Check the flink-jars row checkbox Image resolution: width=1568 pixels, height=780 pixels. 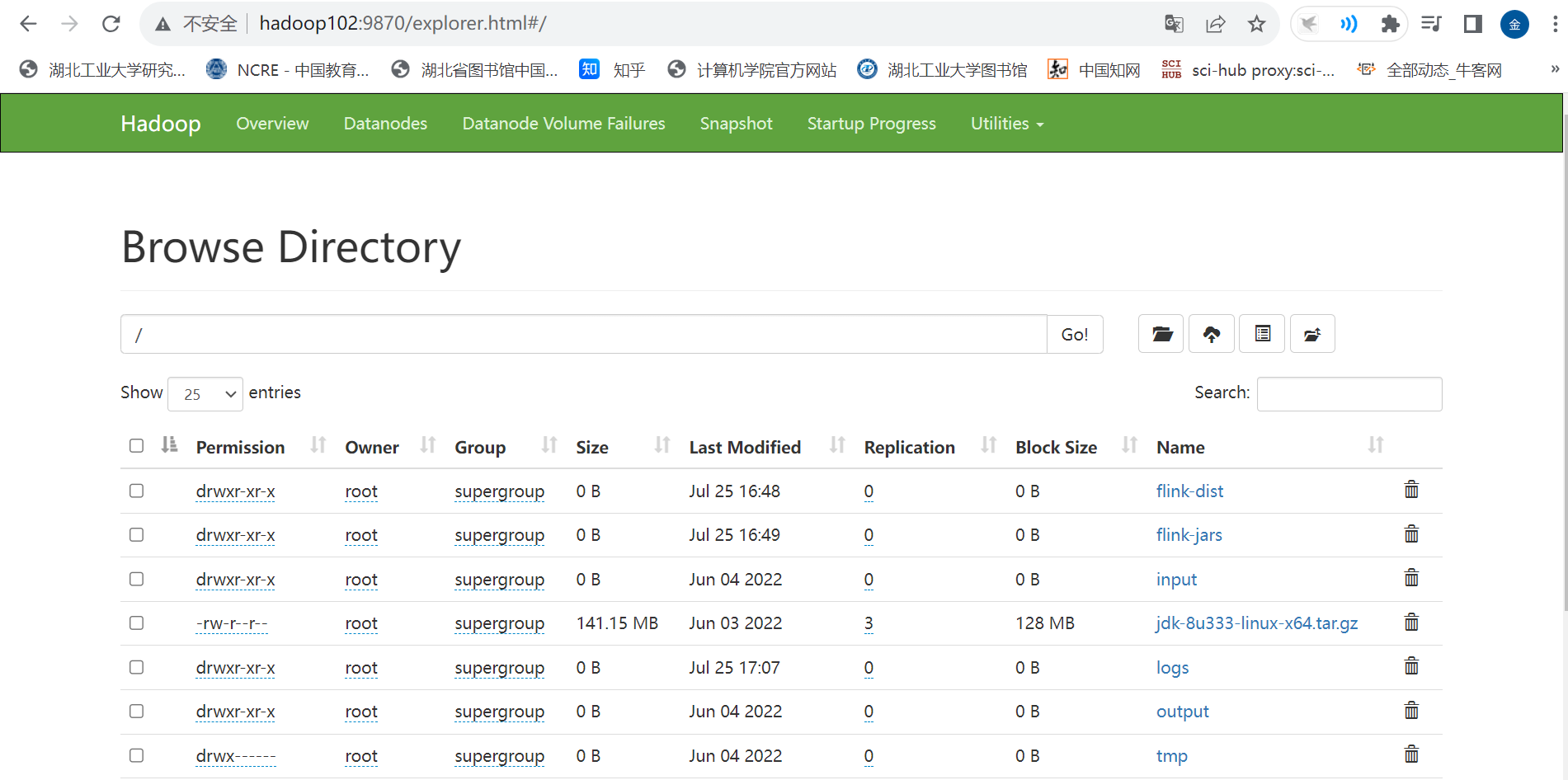click(137, 535)
